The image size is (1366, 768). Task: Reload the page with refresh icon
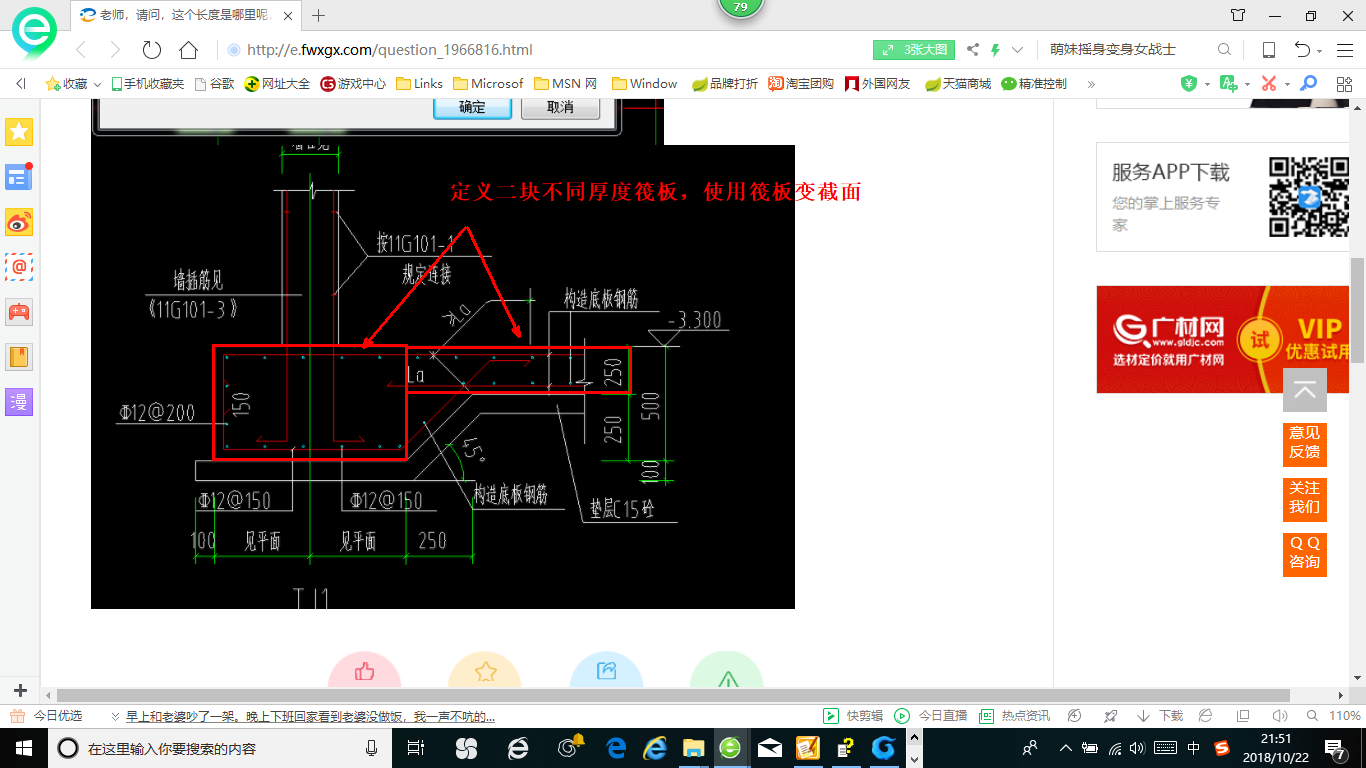[152, 50]
